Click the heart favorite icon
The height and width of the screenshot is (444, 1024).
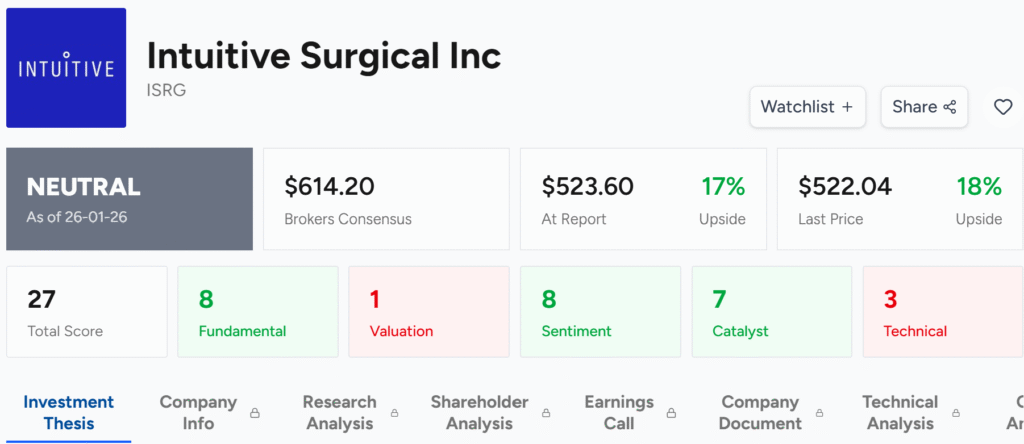(1002, 107)
